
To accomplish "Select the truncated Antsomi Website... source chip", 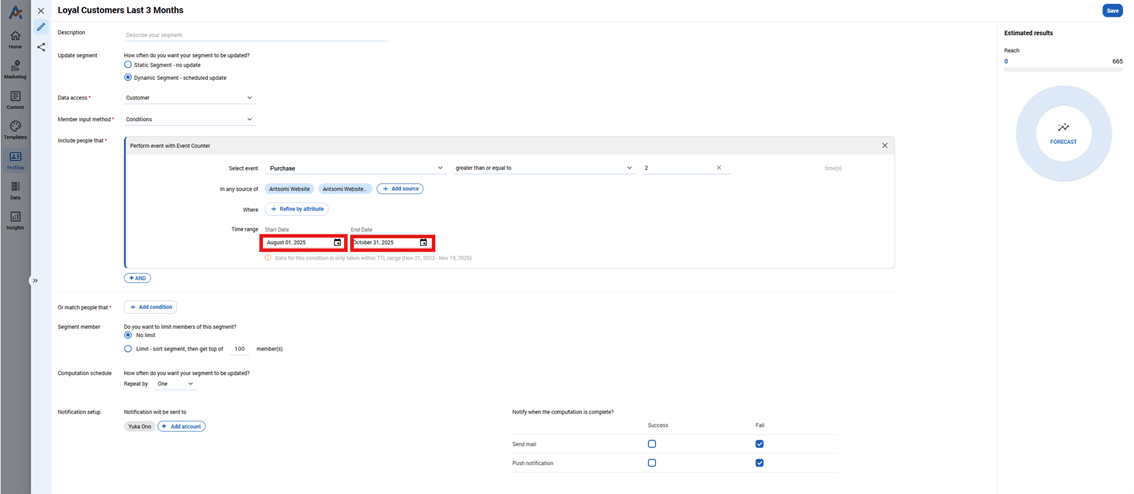I will coord(346,189).
